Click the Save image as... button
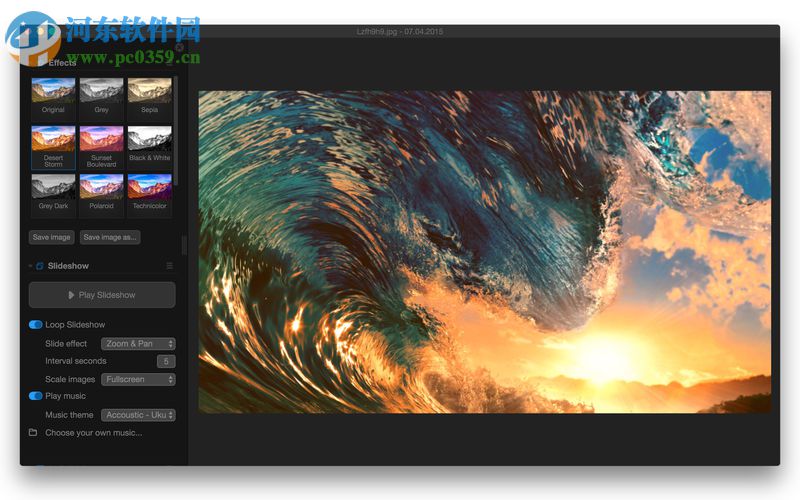Screen dimensions: 800x500 110,237
